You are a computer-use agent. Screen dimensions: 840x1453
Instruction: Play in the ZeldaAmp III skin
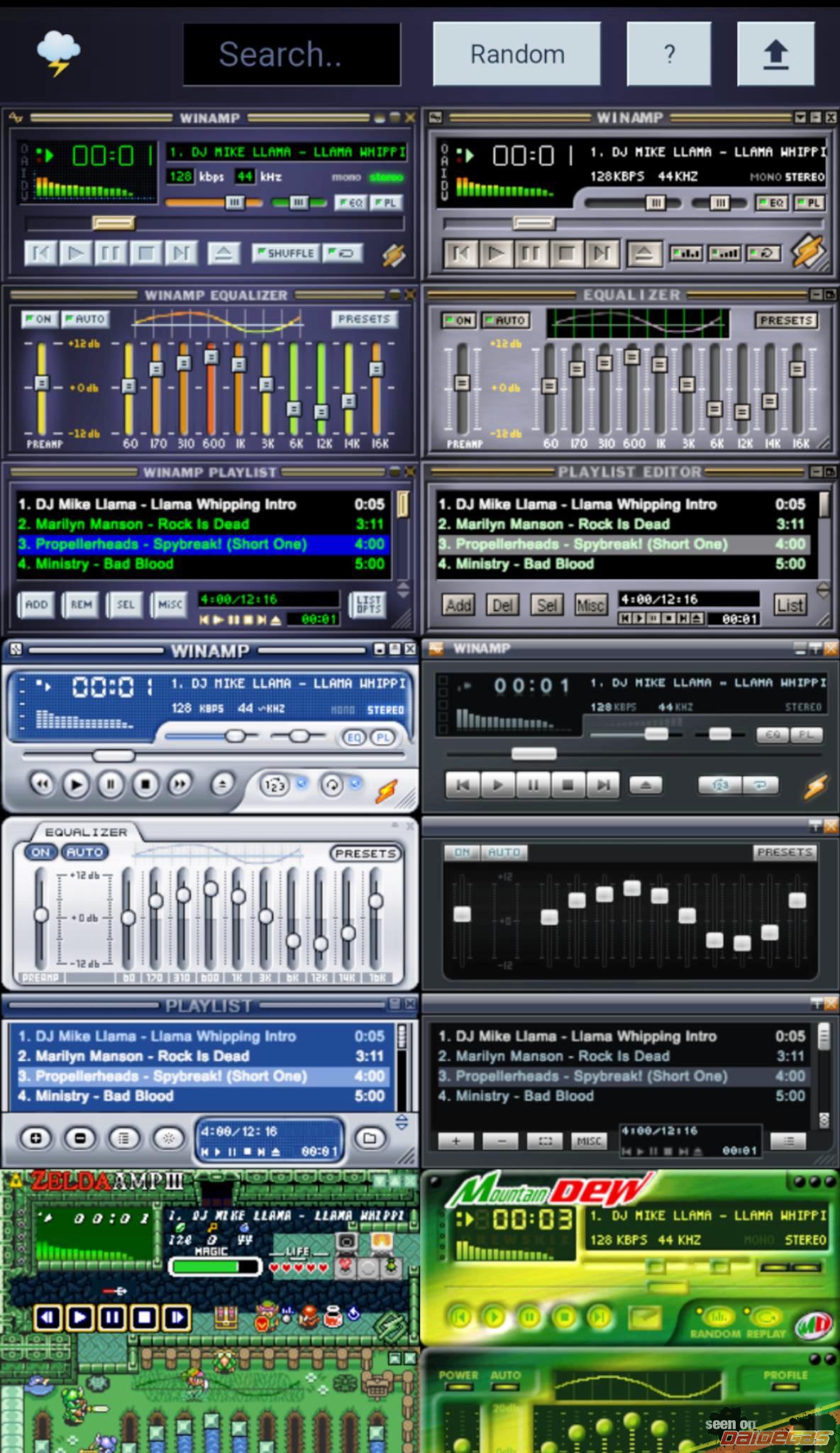tap(79, 1317)
